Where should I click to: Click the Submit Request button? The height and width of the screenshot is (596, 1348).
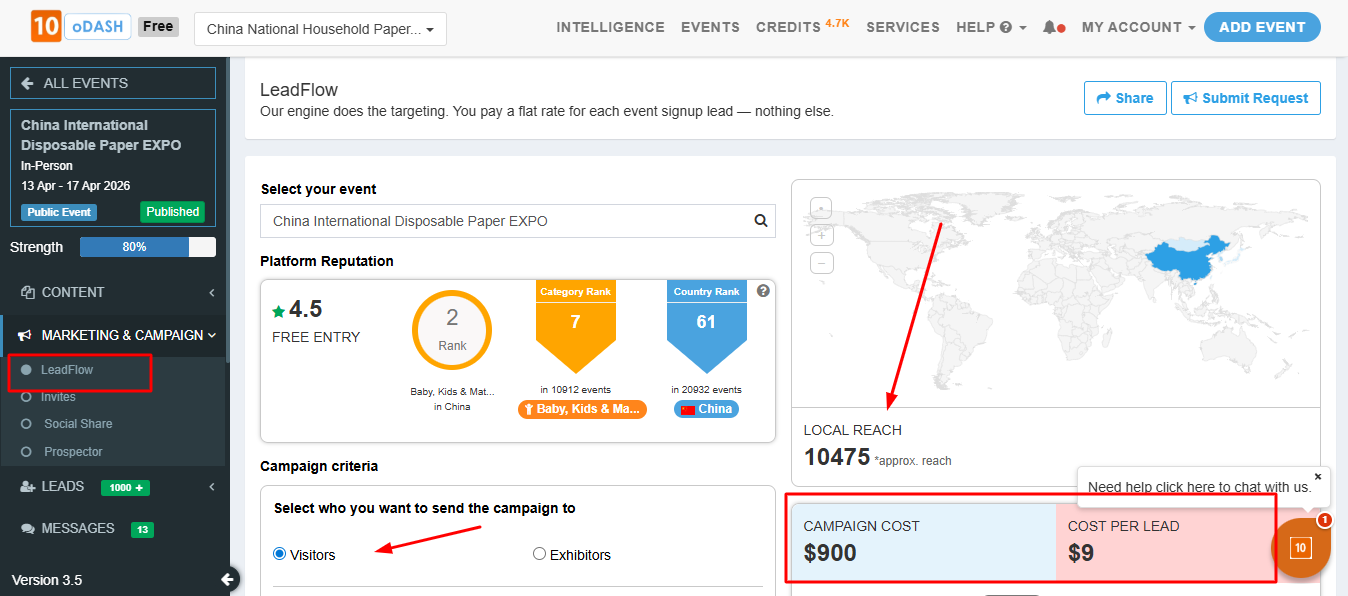[1245, 98]
